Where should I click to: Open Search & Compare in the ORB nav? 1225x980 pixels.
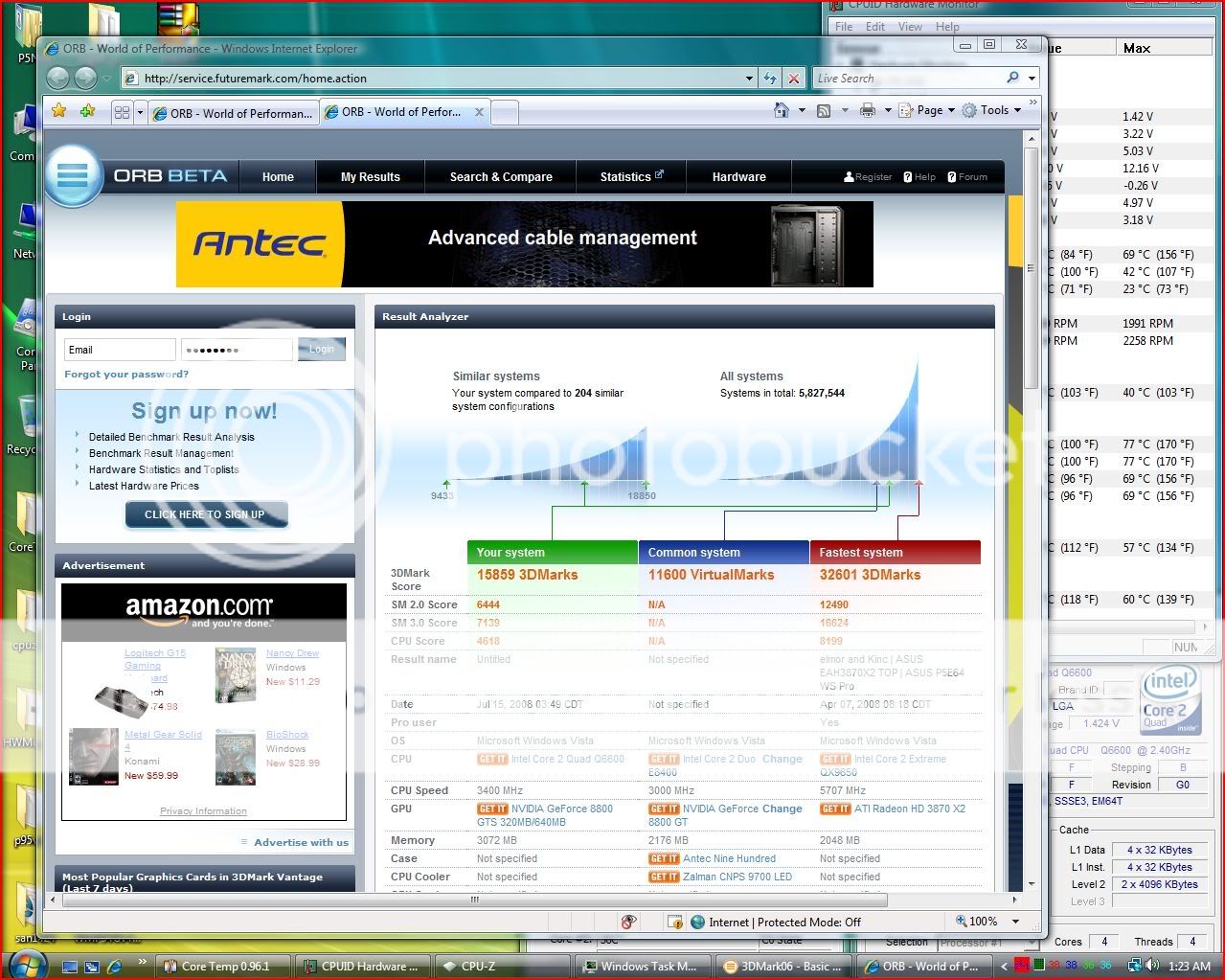click(501, 176)
